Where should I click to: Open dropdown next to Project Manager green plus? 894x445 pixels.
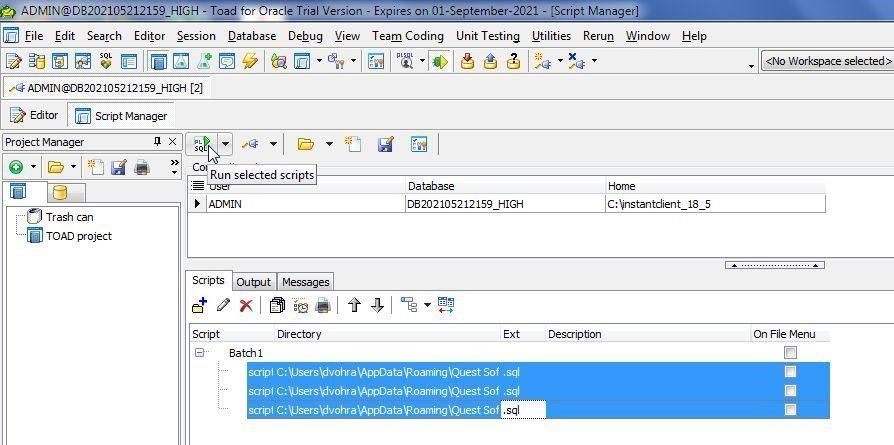(x=33, y=167)
